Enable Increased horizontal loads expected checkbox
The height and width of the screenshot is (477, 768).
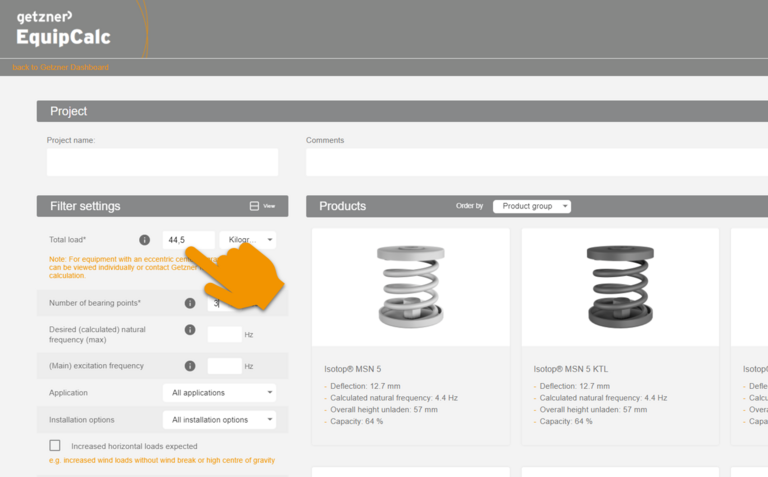(55, 445)
